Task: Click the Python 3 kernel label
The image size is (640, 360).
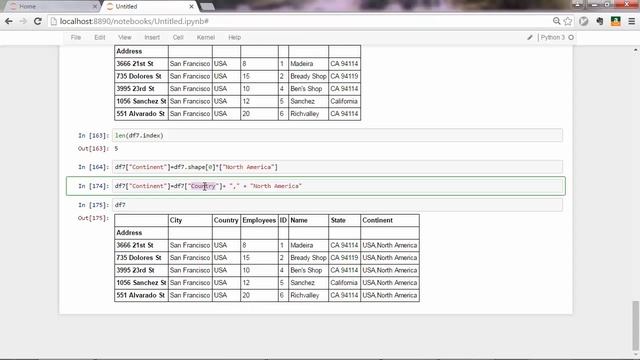Action: point(553,37)
